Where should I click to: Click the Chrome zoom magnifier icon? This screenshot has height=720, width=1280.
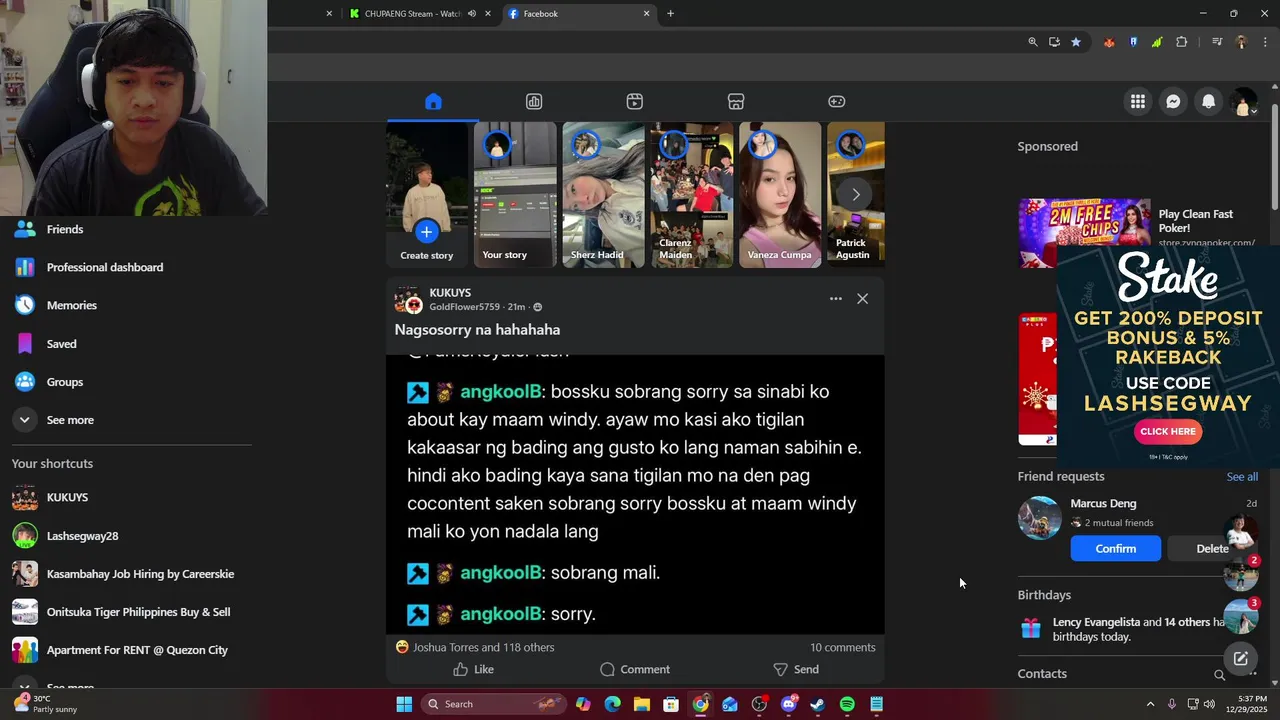click(1033, 42)
